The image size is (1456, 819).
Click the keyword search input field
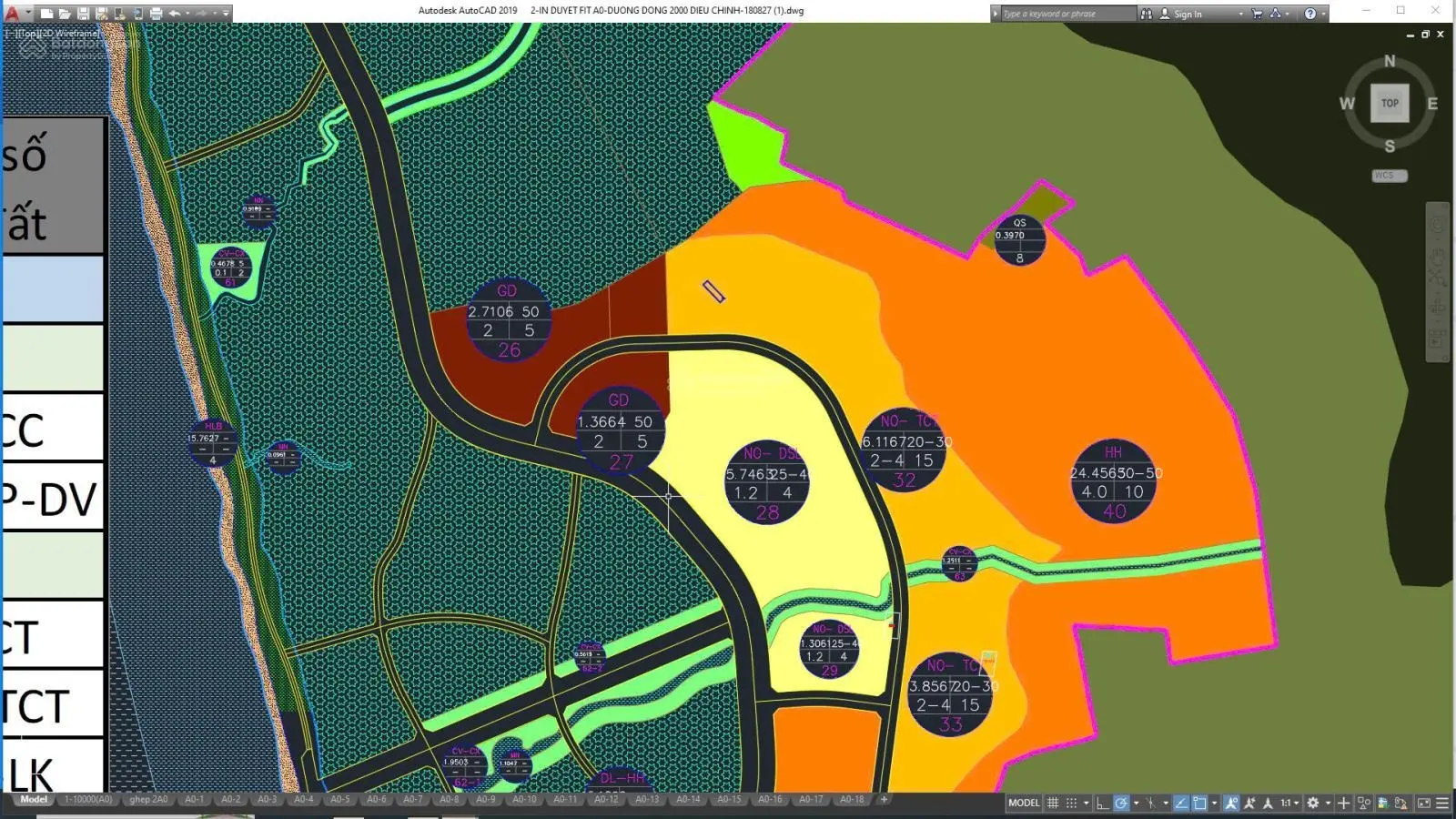[1068, 14]
